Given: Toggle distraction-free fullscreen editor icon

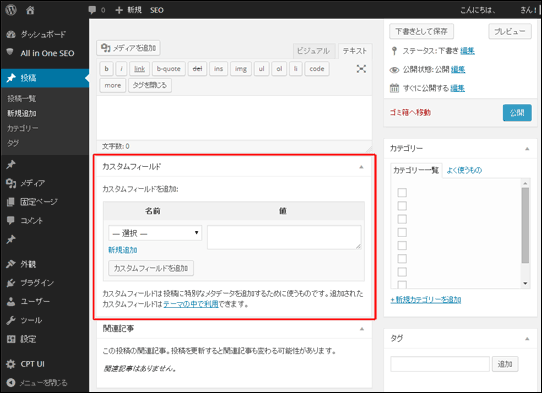Looking at the screenshot, I should point(361,69).
